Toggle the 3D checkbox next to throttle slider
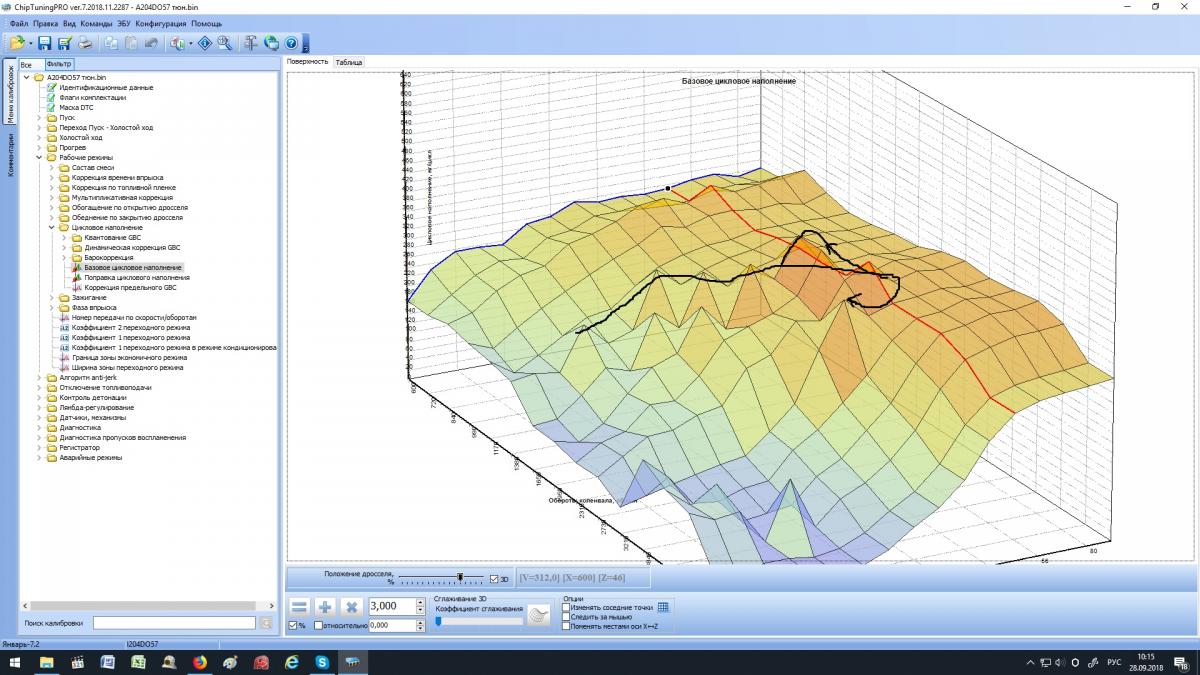Screen dimensions: 1200x675 (494, 578)
